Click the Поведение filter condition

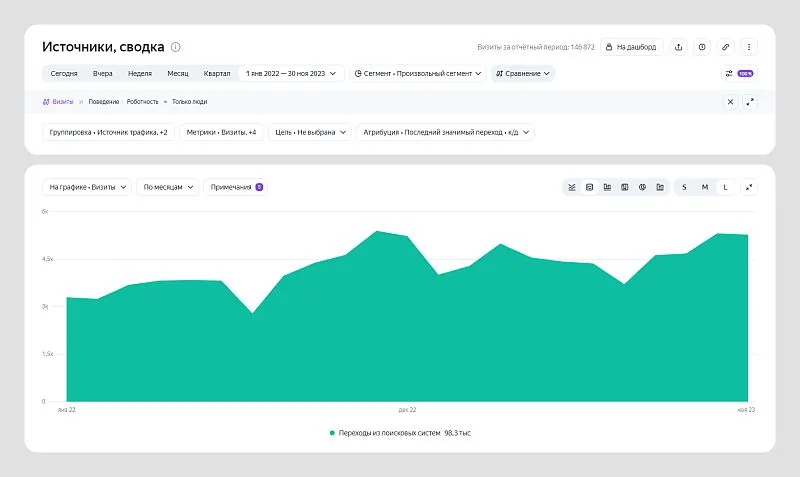point(104,102)
